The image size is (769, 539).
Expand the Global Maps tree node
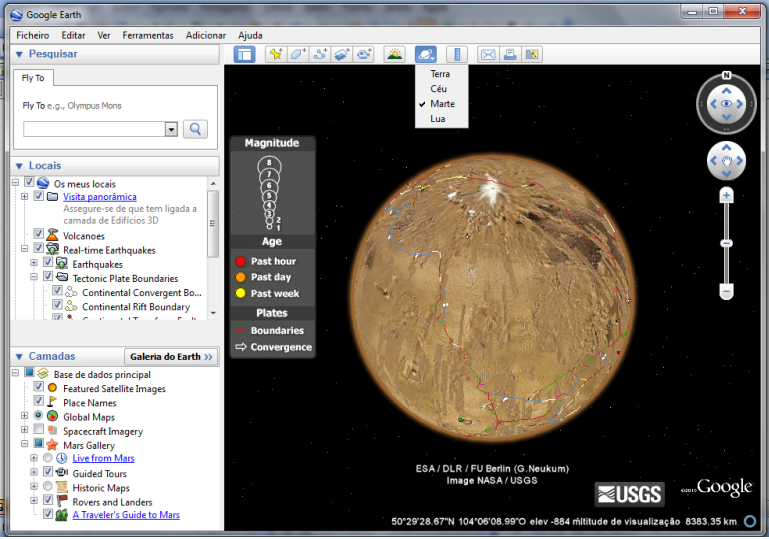(25, 415)
